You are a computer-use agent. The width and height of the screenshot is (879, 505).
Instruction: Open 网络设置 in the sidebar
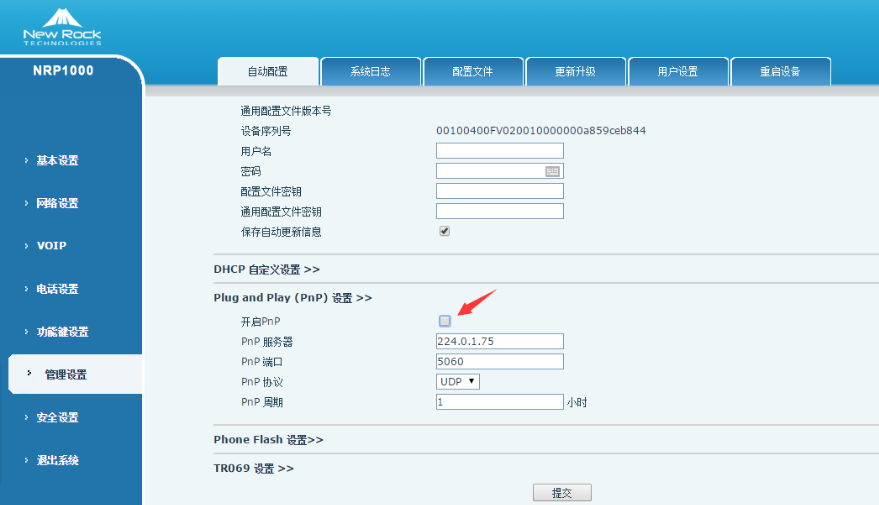(57, 203)
